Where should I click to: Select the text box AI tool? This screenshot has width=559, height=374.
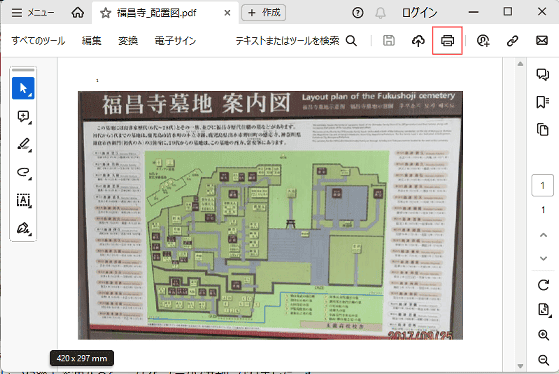click(23, 200)
